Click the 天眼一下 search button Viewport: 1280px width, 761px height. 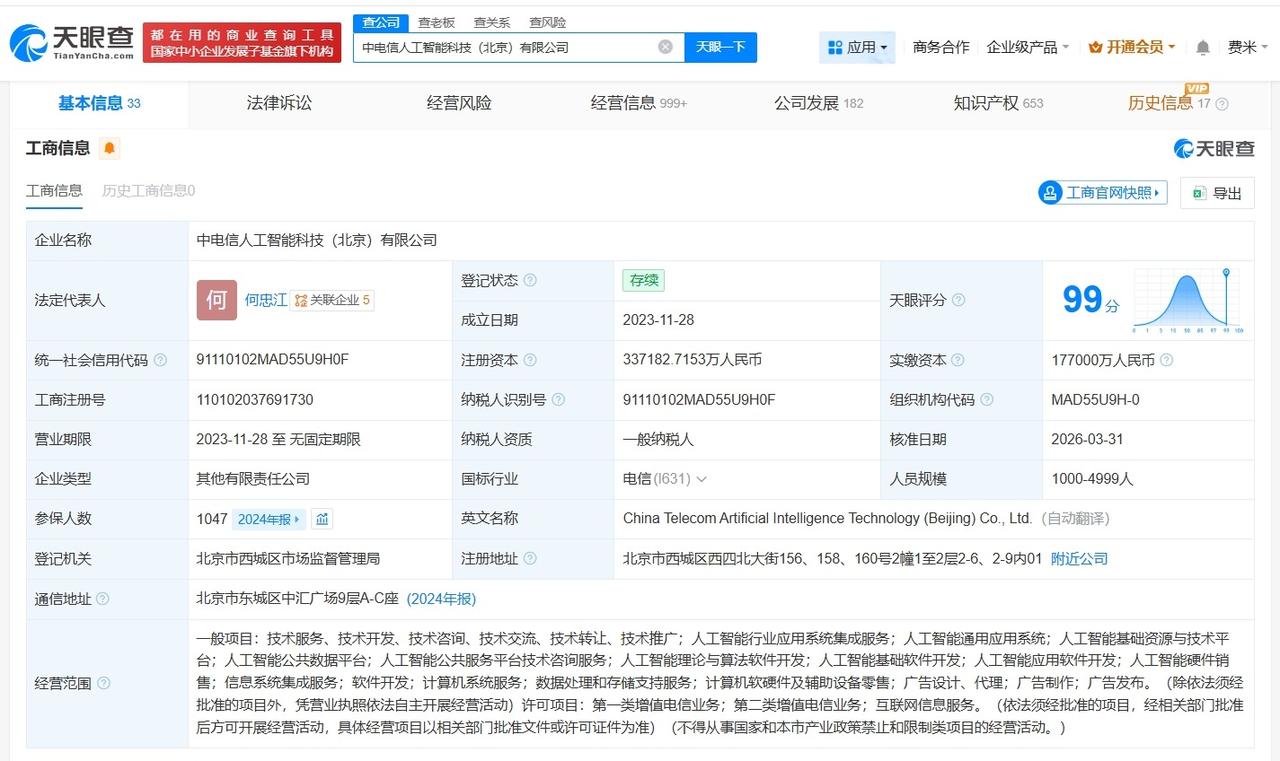tap(720, 47)
